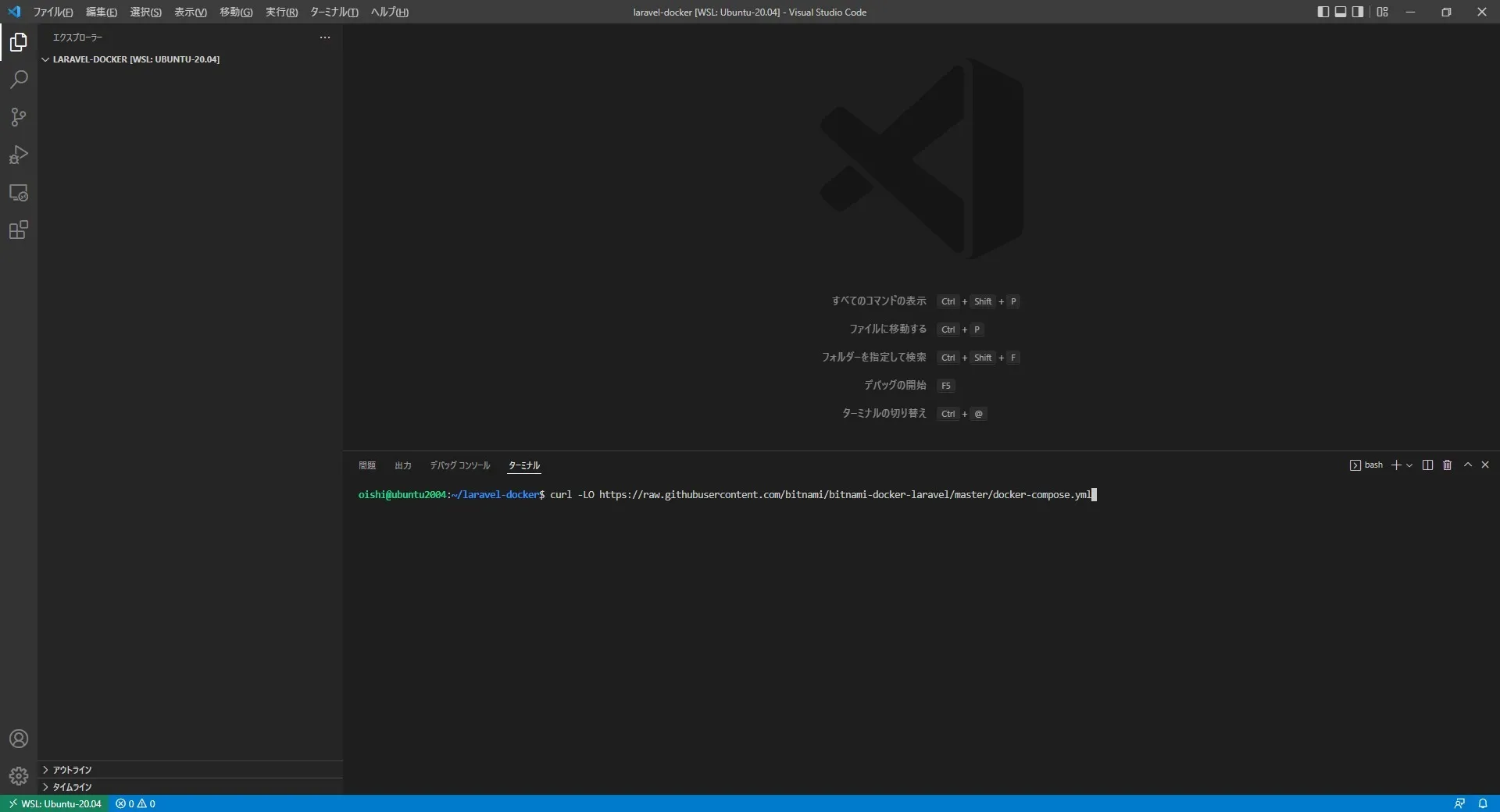Screen dimensions: 1500x812
Task: Expand the アウトライン section
Action: click(x=190, y=770)
